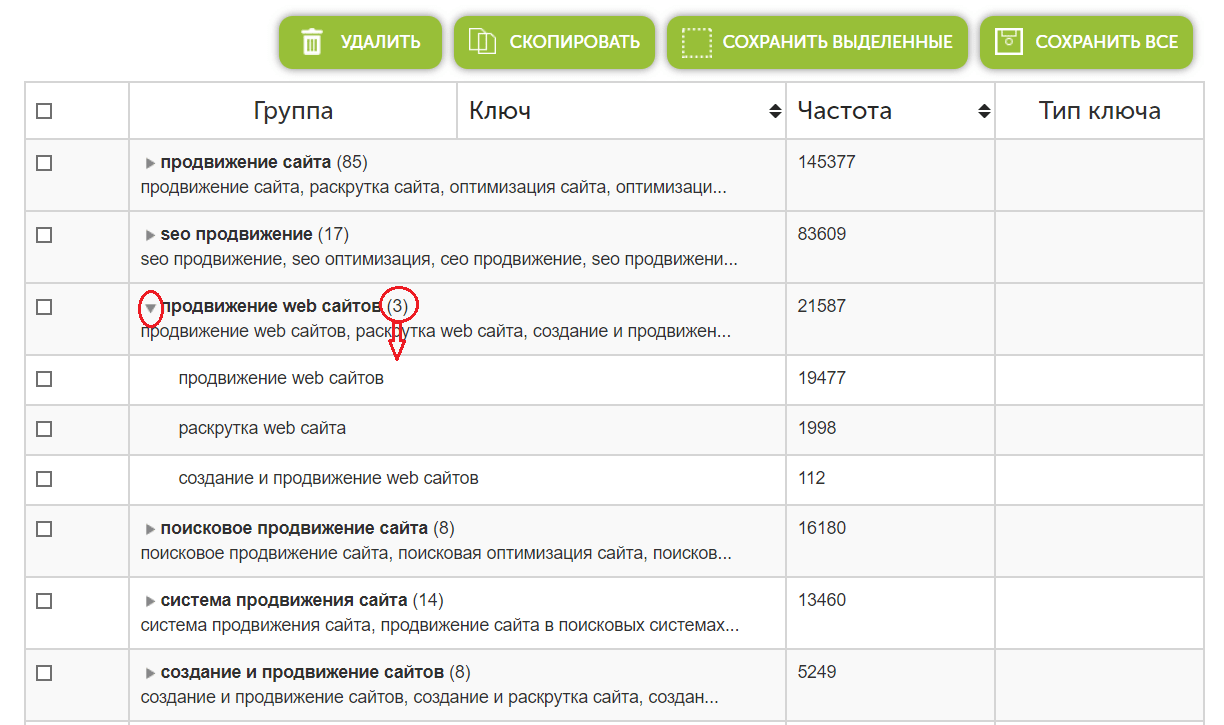Click the group title продвижение сайта

[x=245, y=162]
